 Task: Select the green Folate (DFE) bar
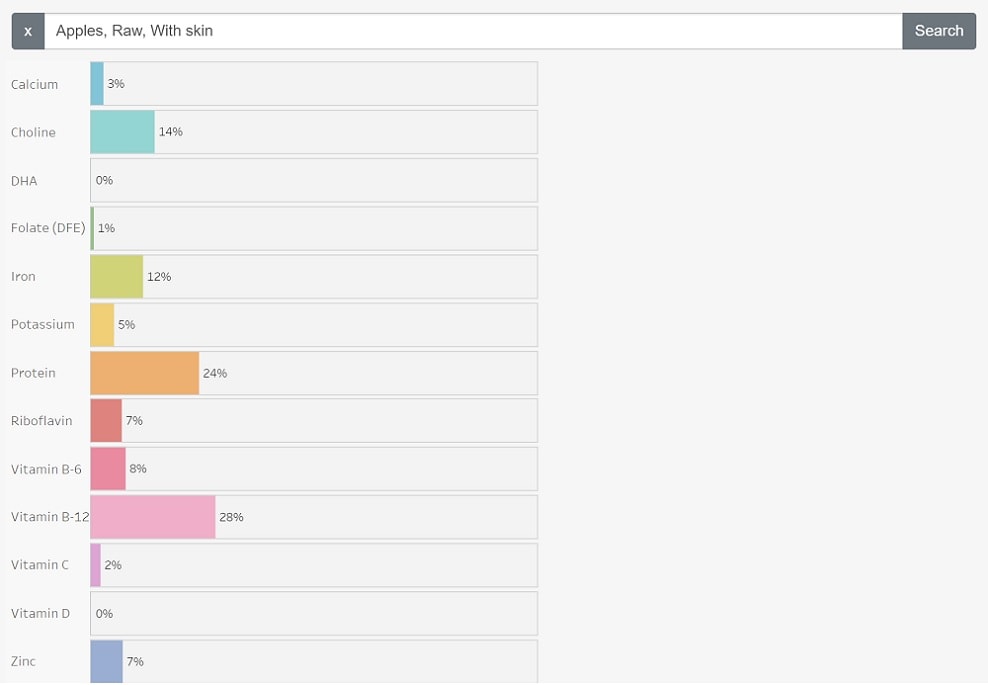coord(92,228)
